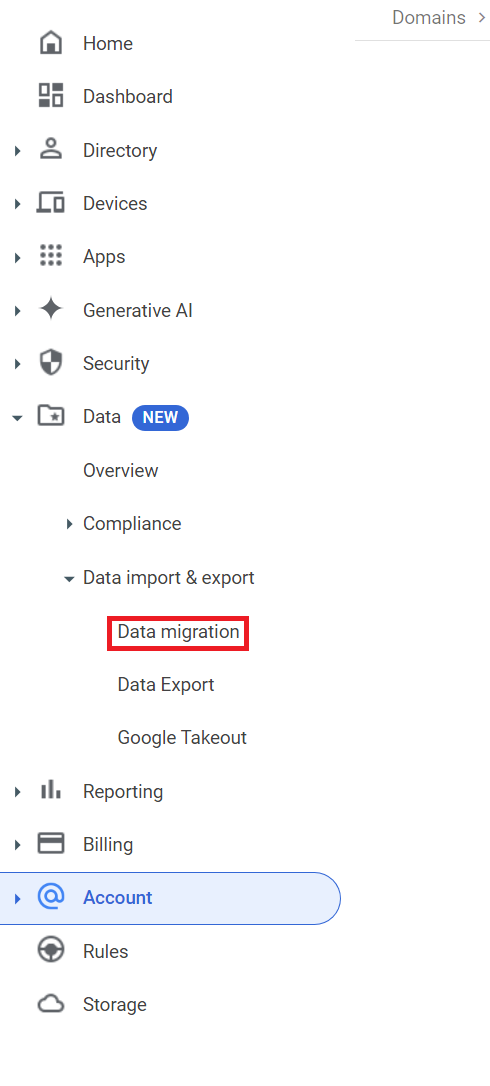Expand the Compliance submenu arrow
490x1086 pixels.
(69, 524)
